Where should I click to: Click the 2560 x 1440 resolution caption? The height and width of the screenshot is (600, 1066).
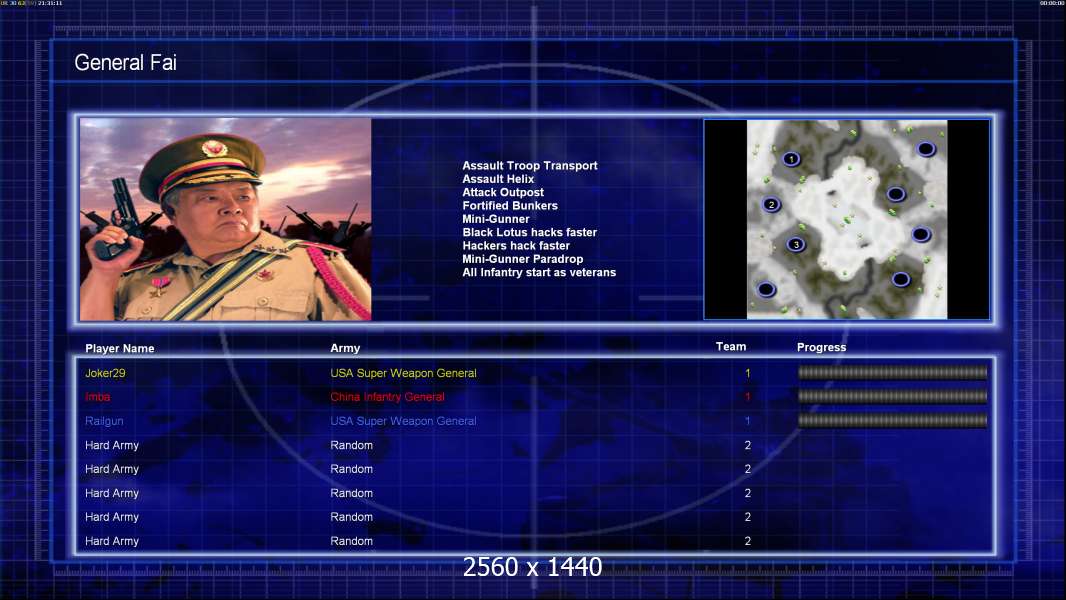point(532,567)
